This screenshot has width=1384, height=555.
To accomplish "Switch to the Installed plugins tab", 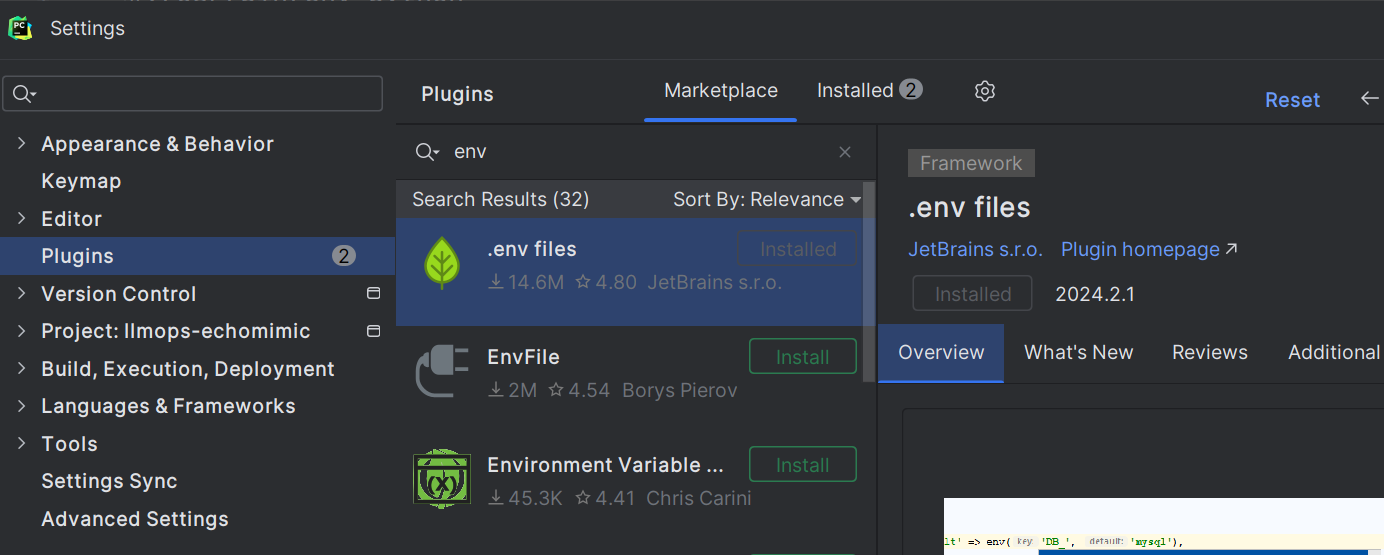I will pos(869,91).
